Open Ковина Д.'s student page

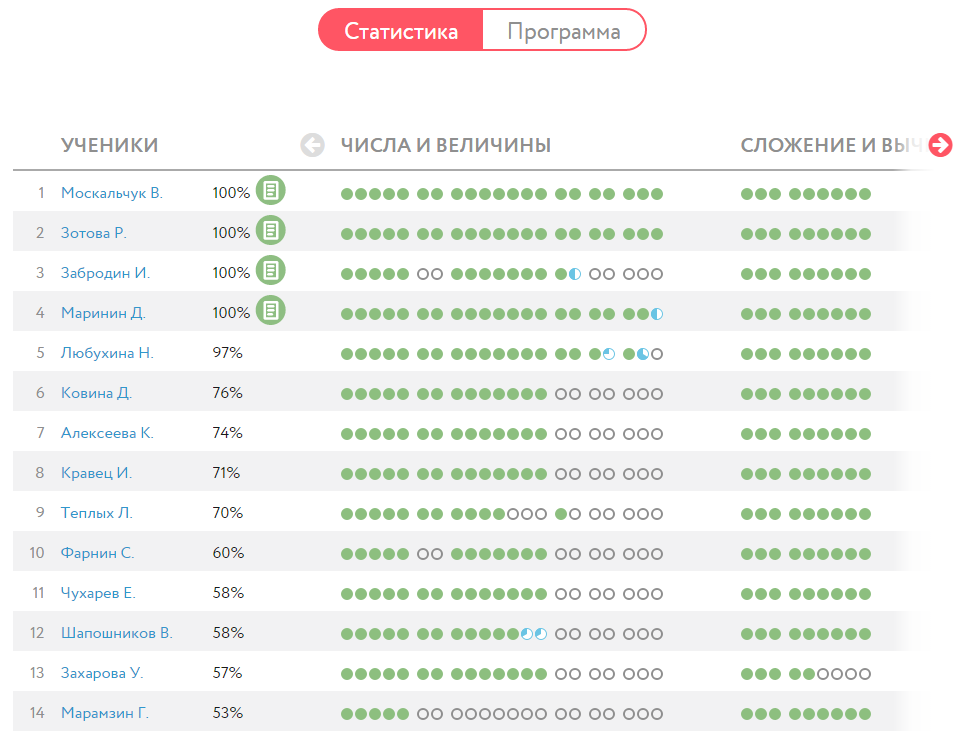[x=96, y=392]
